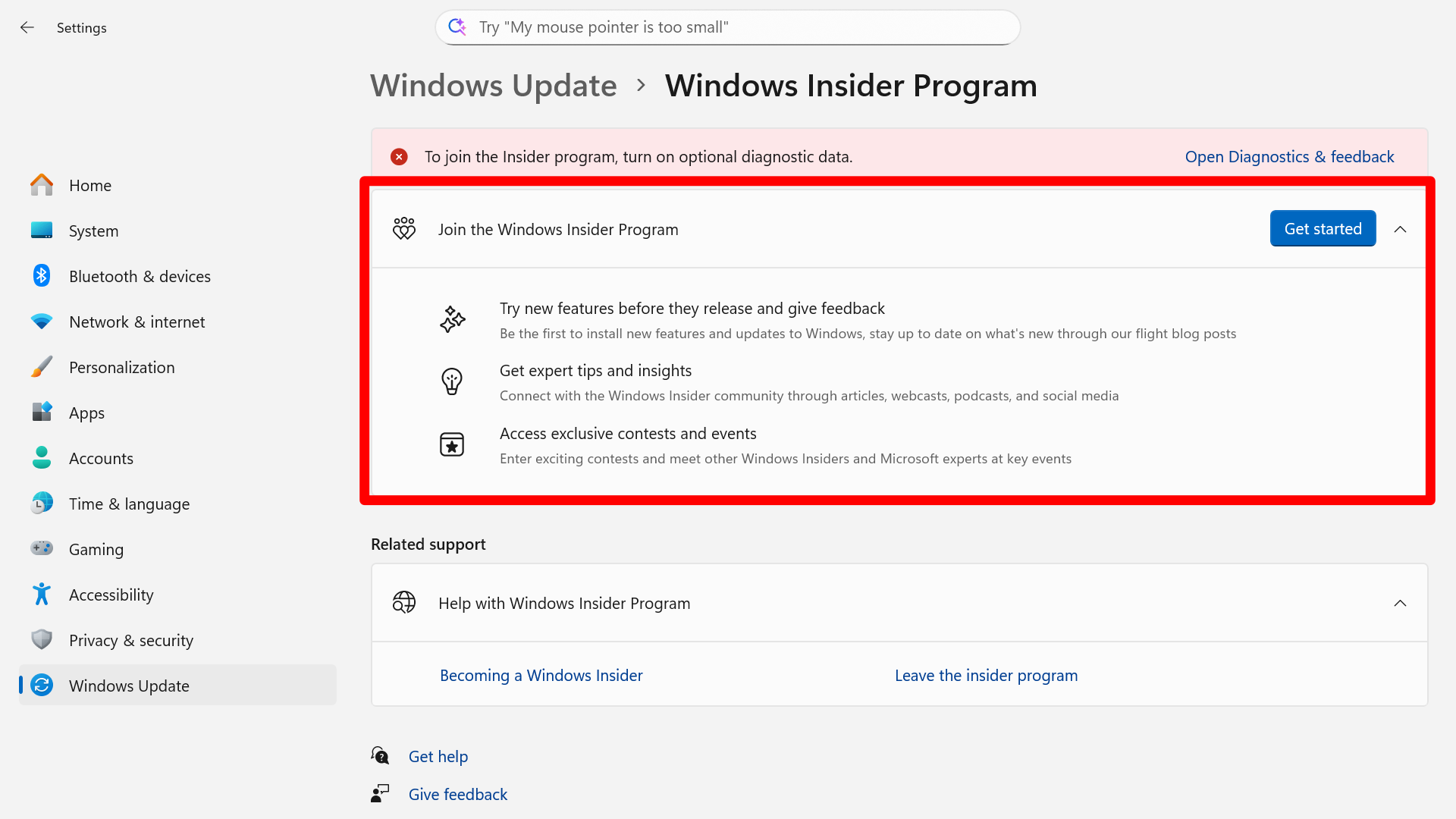Open System settings via monitor icon
Screen dimensions: 1456x819
coord(41,231)
